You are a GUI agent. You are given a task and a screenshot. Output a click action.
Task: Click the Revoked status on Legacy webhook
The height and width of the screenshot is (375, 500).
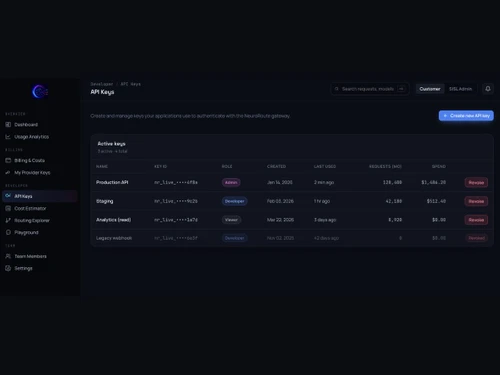tap(476, 238)
